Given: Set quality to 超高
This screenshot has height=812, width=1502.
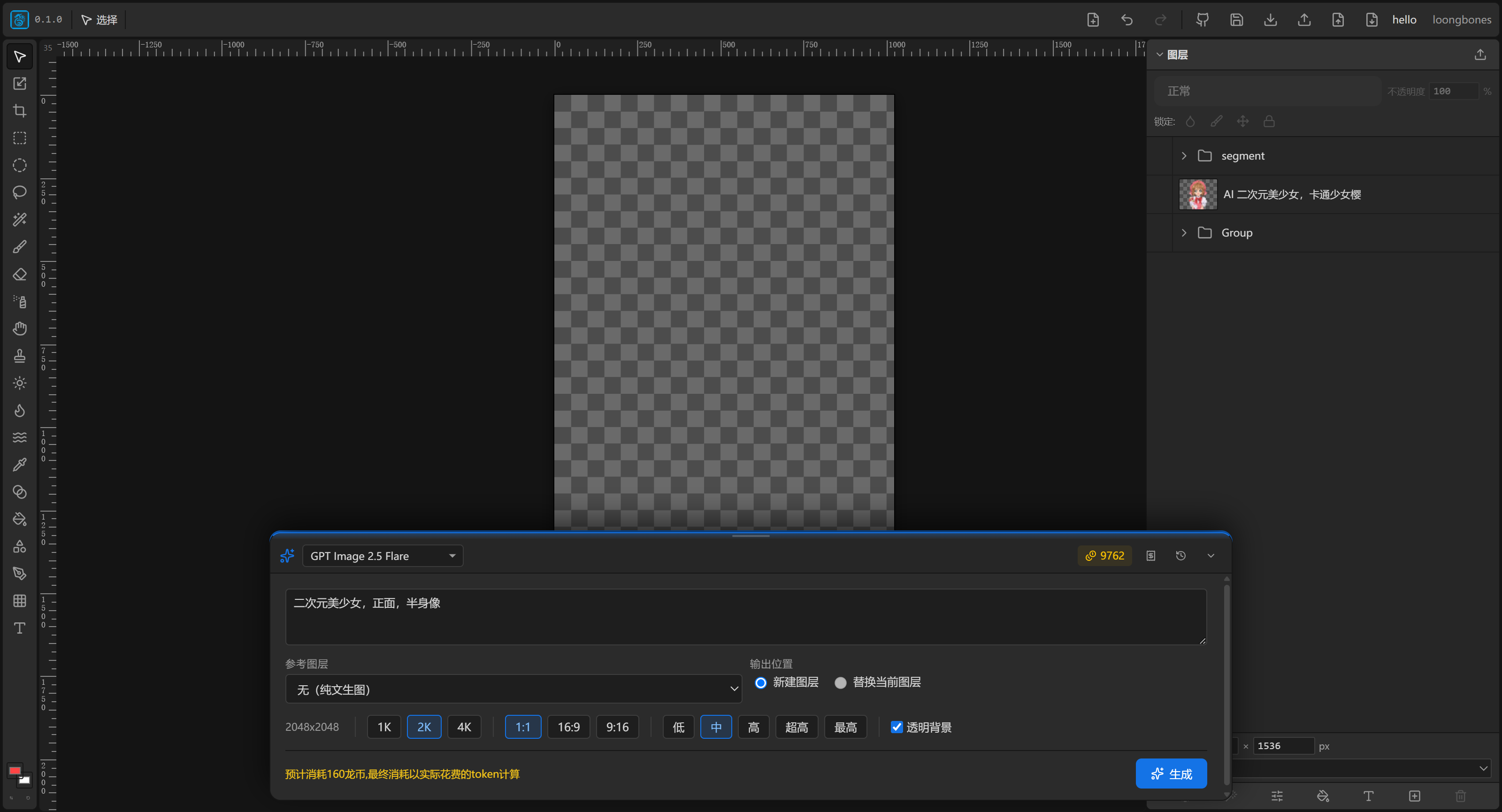Looking at the screenshot, I should [x=797, y=727].
